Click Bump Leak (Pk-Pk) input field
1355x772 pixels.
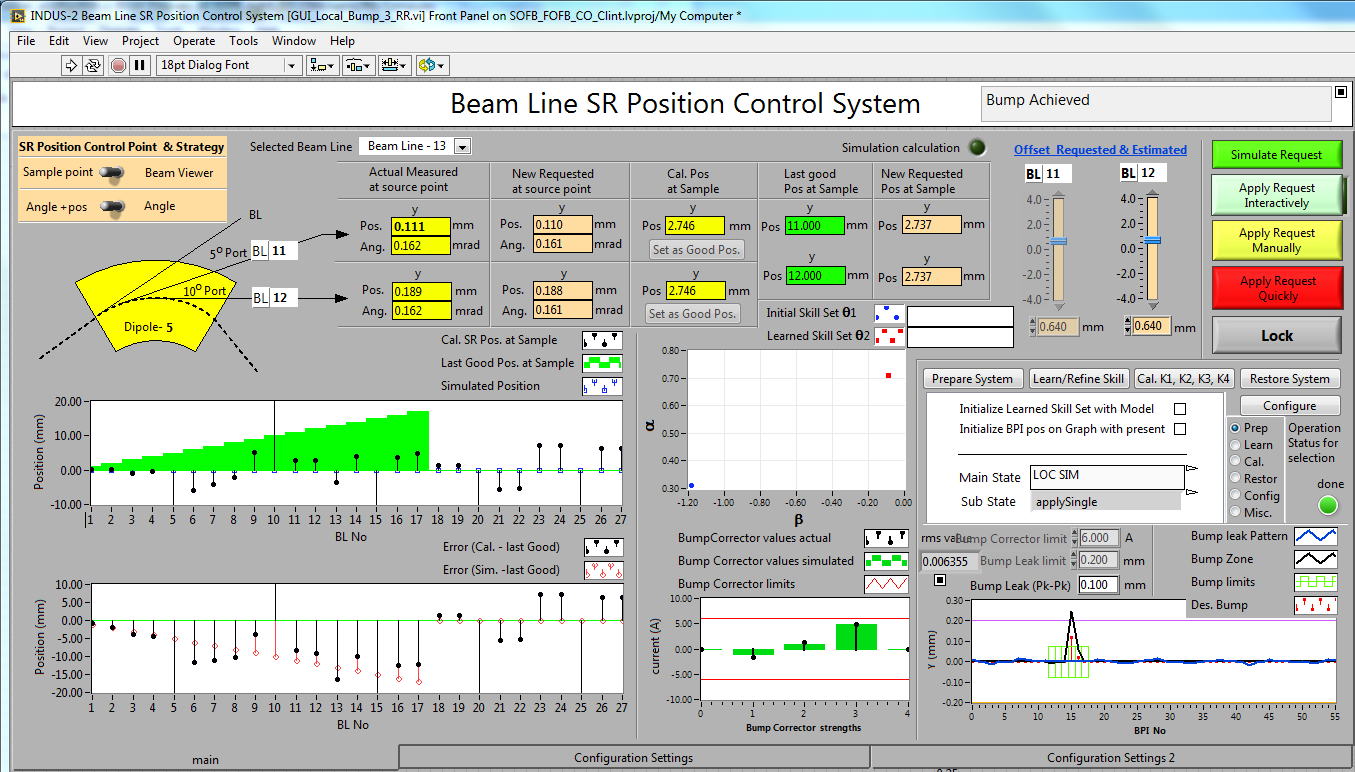click(x=1097, y=585)
